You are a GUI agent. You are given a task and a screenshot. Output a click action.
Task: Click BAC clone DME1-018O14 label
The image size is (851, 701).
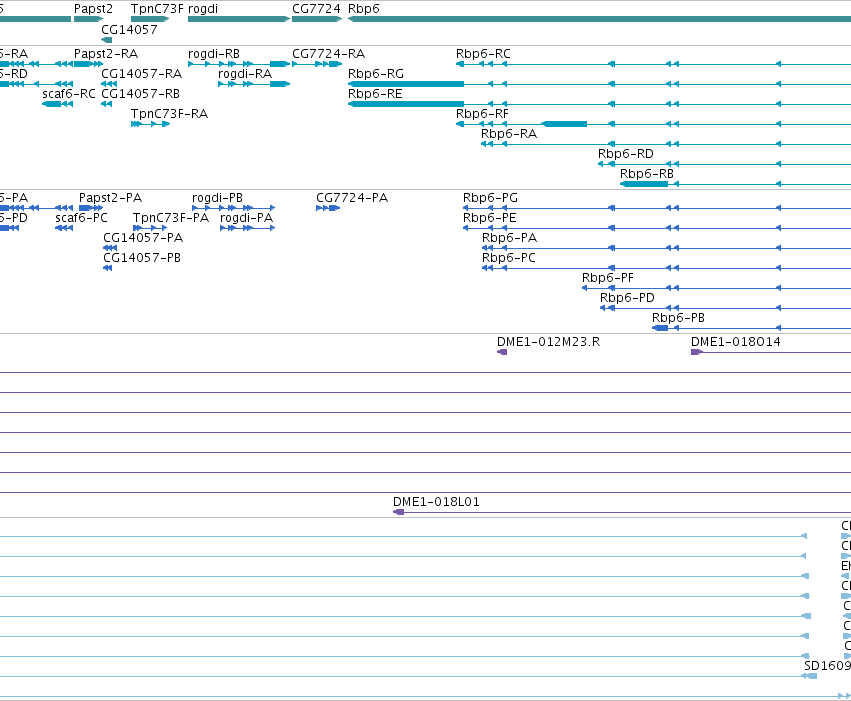click(735, 342)
